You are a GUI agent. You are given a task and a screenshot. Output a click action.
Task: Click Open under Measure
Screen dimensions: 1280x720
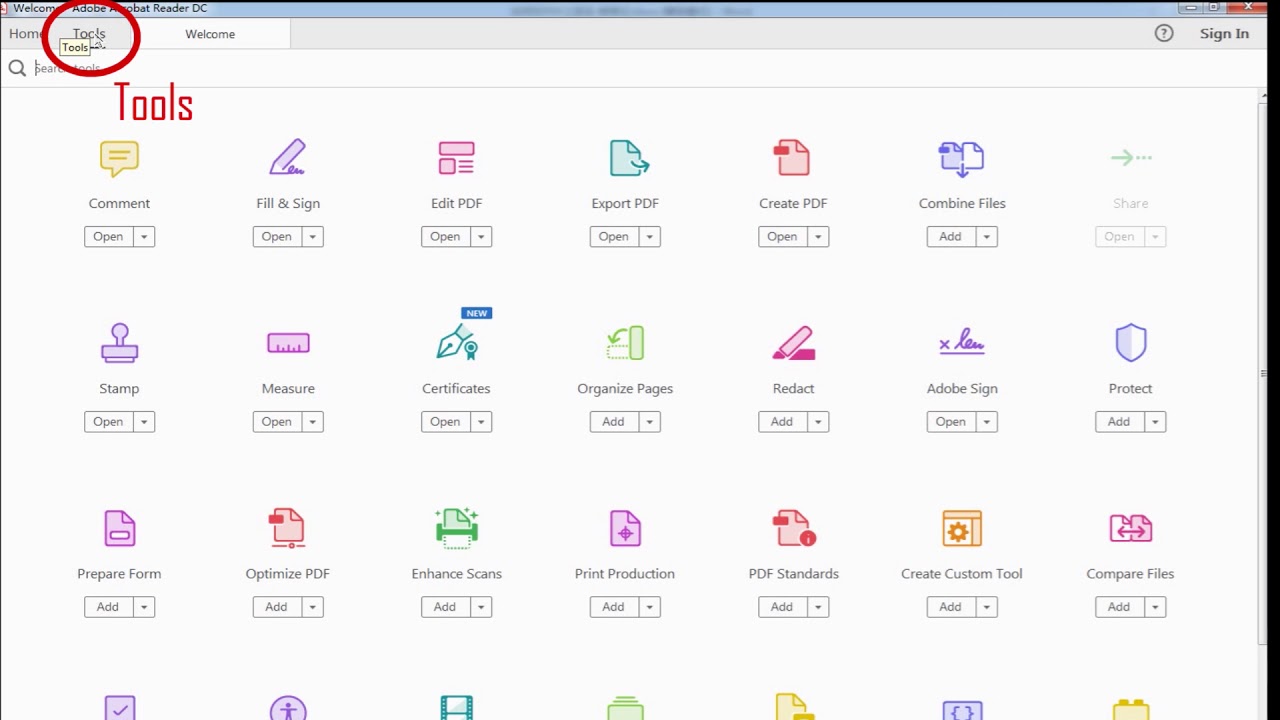277,422
